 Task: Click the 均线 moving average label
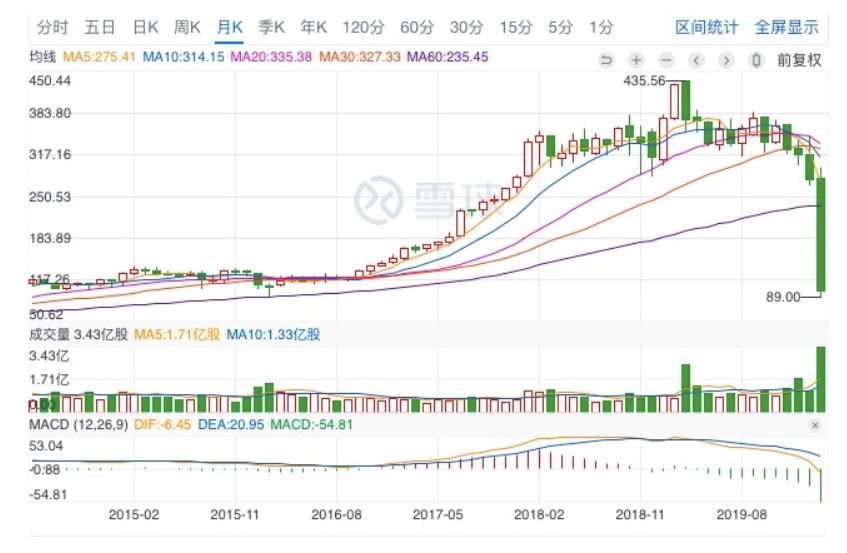43,57
